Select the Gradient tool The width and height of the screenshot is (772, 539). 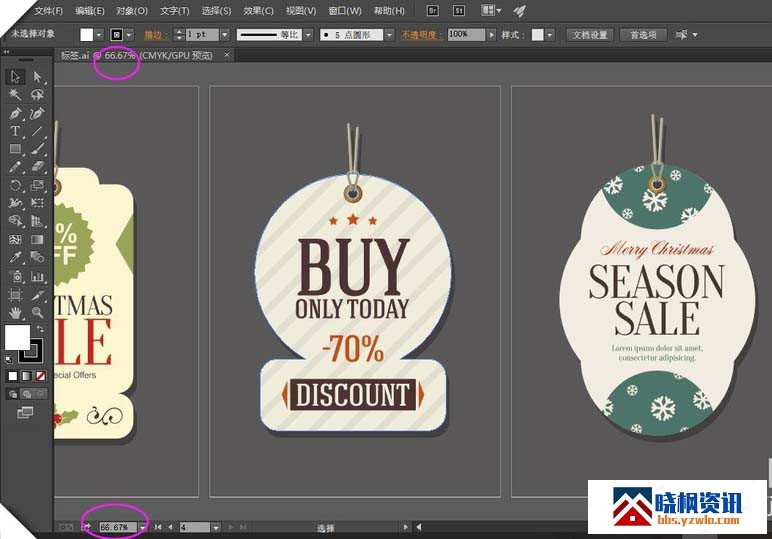(x=37, y=239)
